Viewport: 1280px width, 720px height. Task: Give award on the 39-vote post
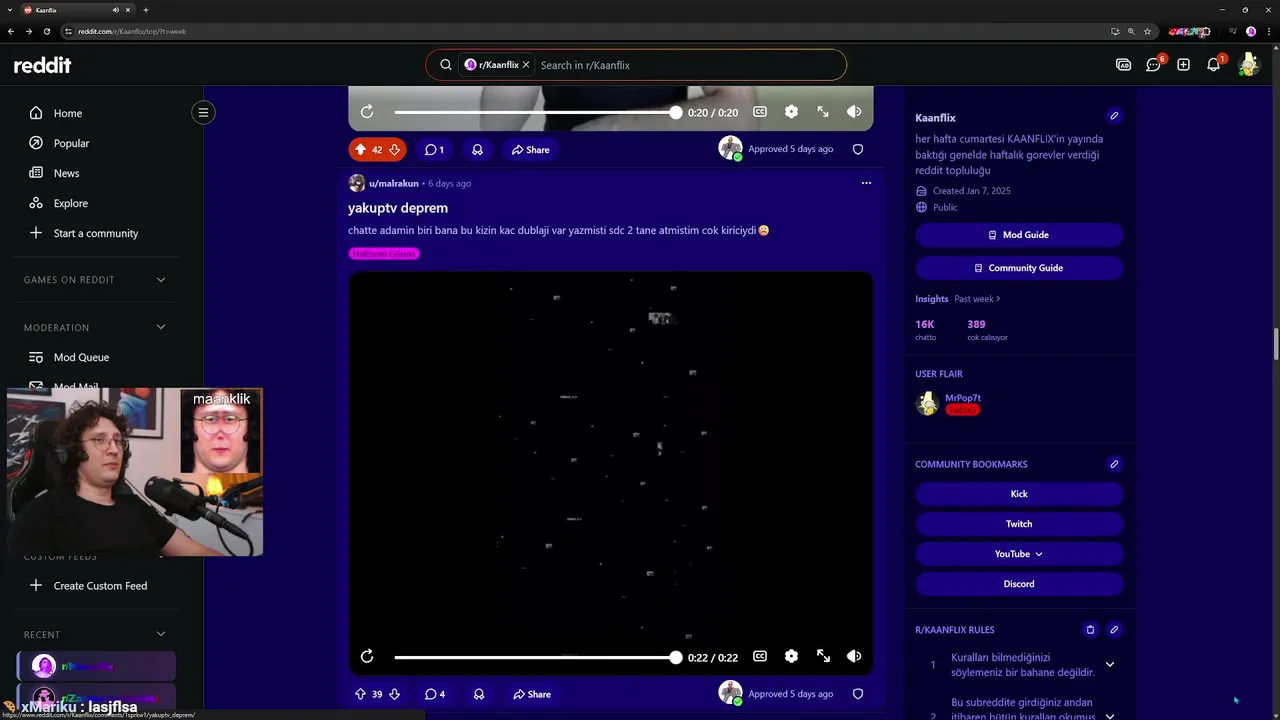[x=478, y=694]
